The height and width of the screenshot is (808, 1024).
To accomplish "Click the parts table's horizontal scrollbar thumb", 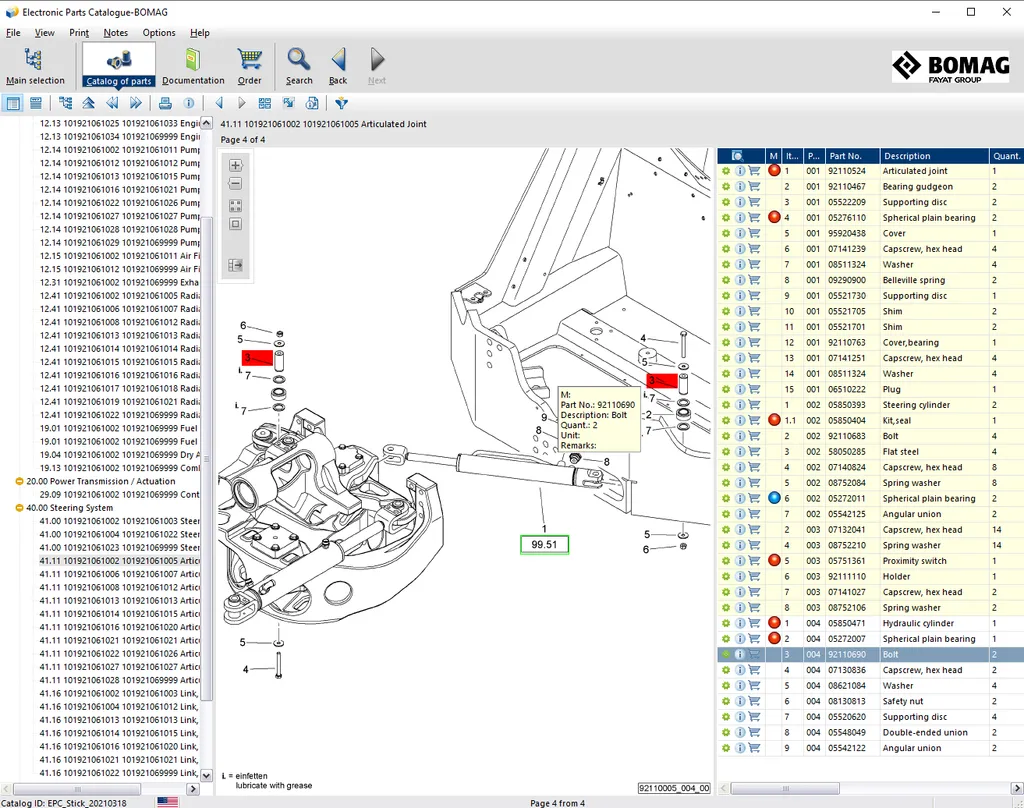I will 784,789.
